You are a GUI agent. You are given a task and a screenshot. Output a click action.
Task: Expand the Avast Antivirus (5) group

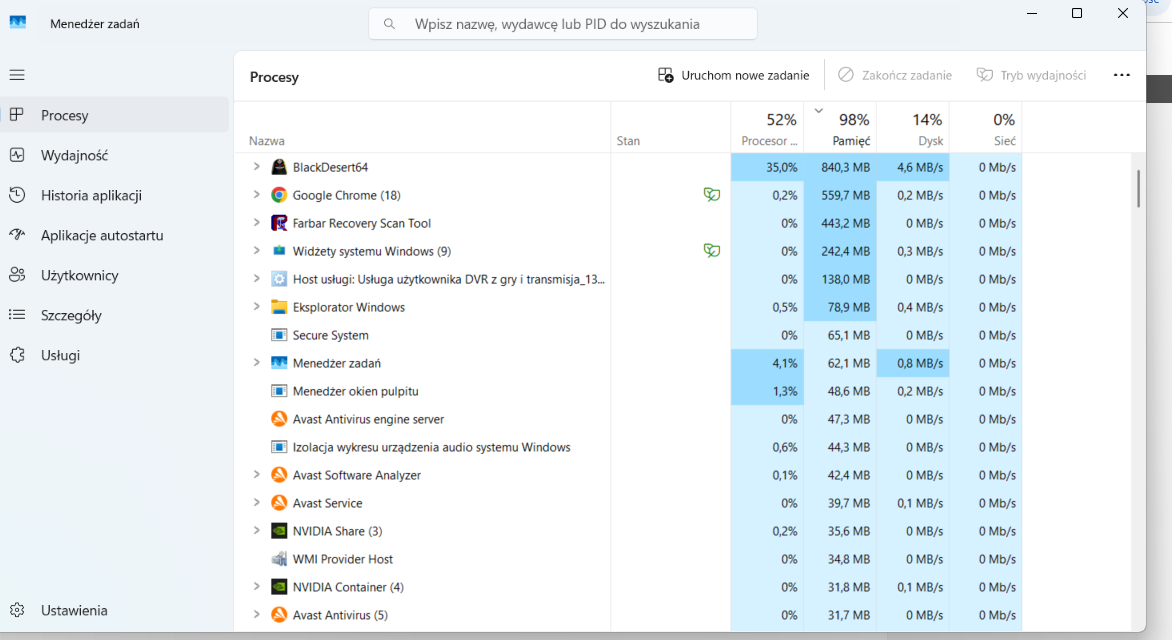[x=256, y=614]
